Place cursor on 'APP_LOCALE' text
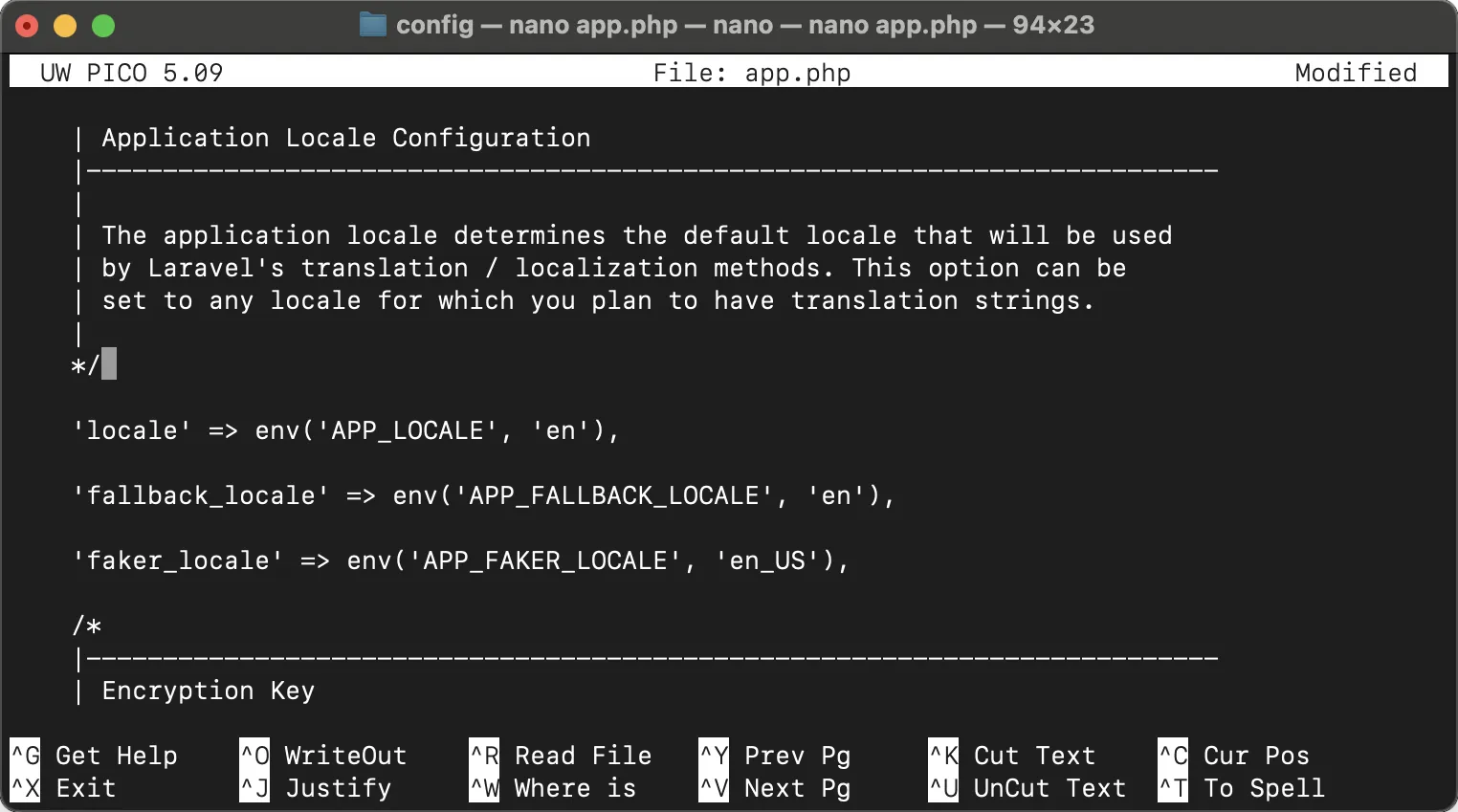The height and width of the screenshot is (812, 1458). pyautogui.click(x=408, y=431)
